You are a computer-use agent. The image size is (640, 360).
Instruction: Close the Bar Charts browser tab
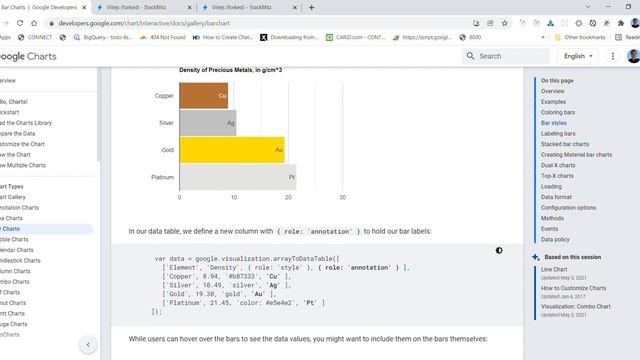(84, 7)
